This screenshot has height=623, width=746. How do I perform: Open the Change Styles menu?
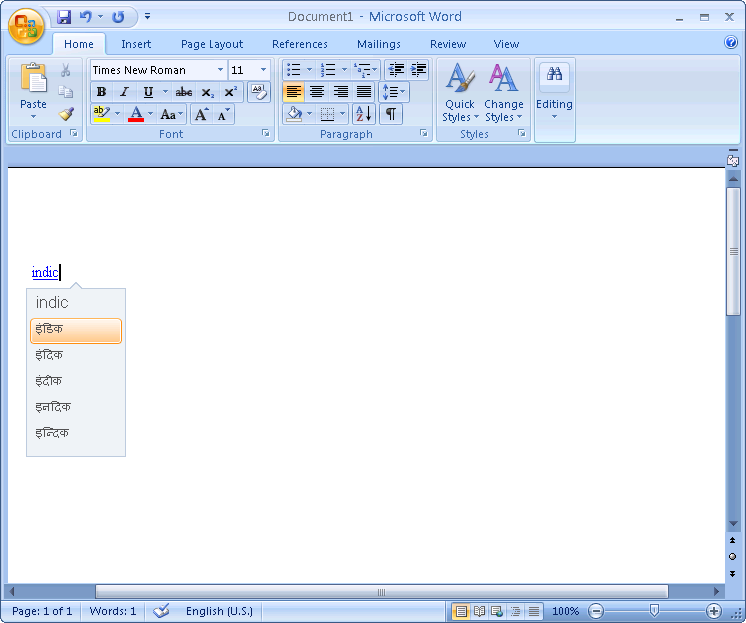point(503,93)
